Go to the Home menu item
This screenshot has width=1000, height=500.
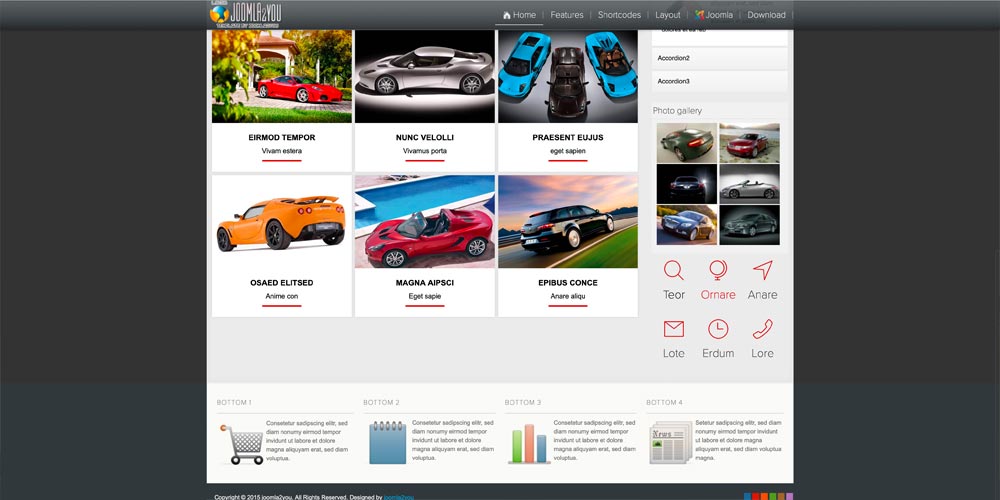pyautogui.click(x=519, y=15)
